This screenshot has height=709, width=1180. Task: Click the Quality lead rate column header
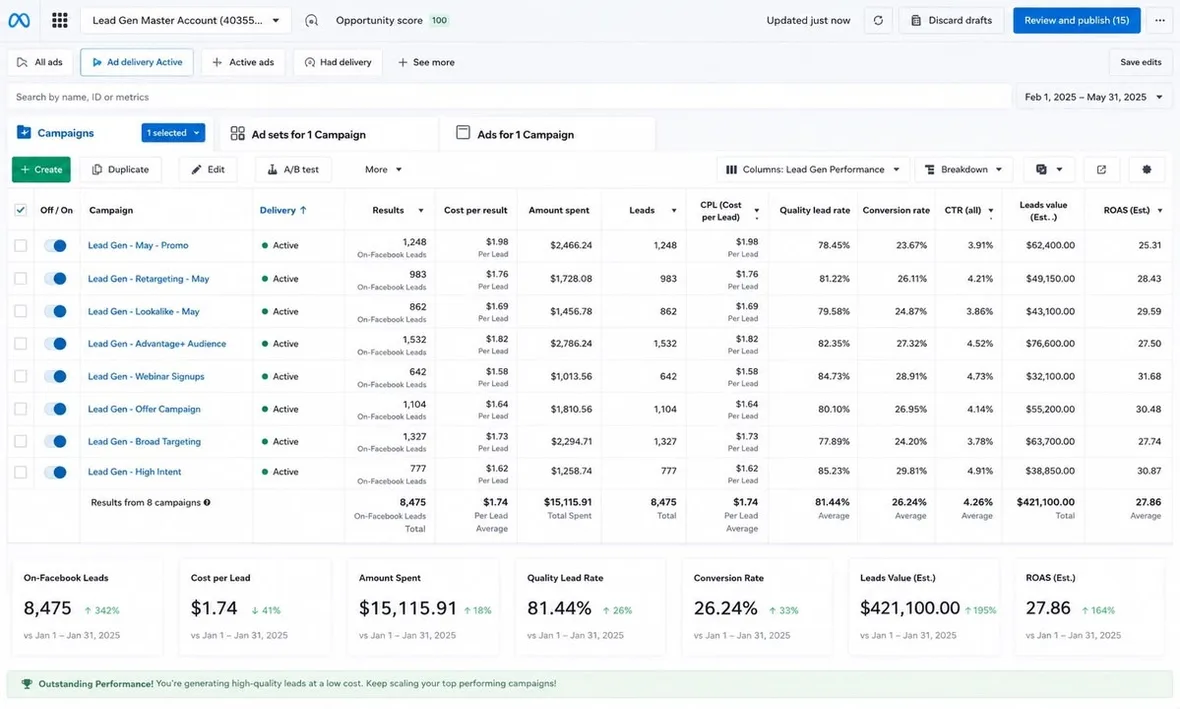[x=814, y=210]
